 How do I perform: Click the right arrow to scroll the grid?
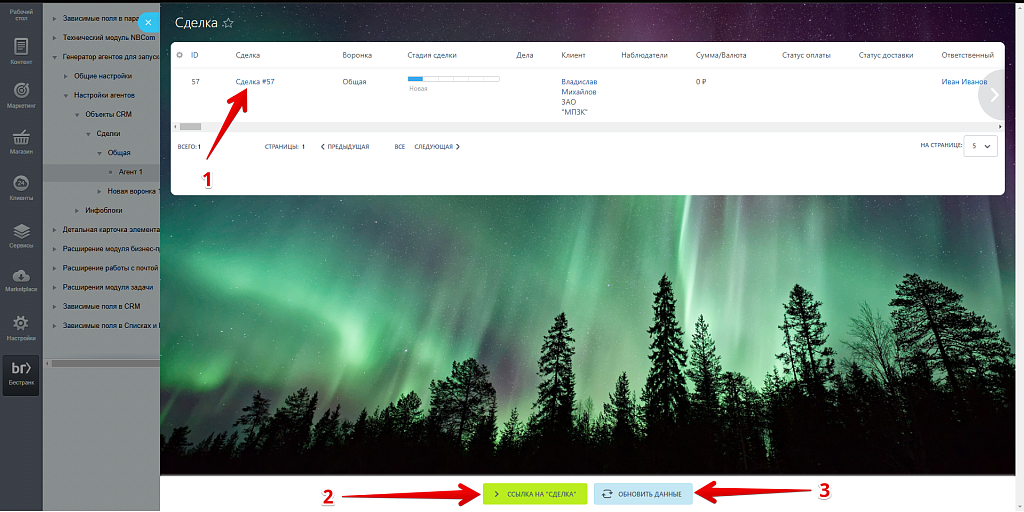click(x=995, y=95)
